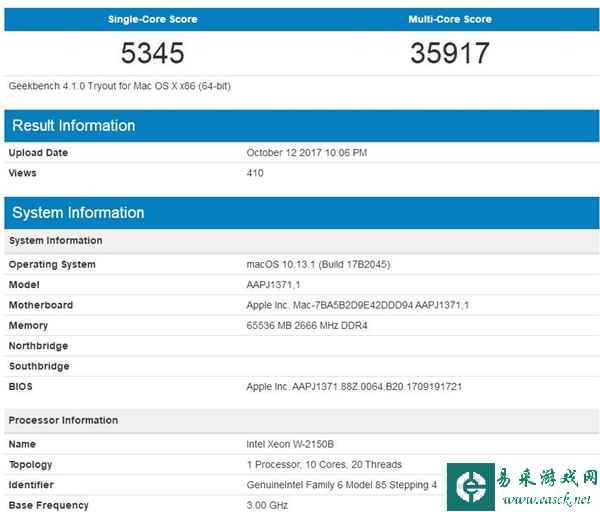
Task: Click the Upload Date label
Action: [38, 153]
